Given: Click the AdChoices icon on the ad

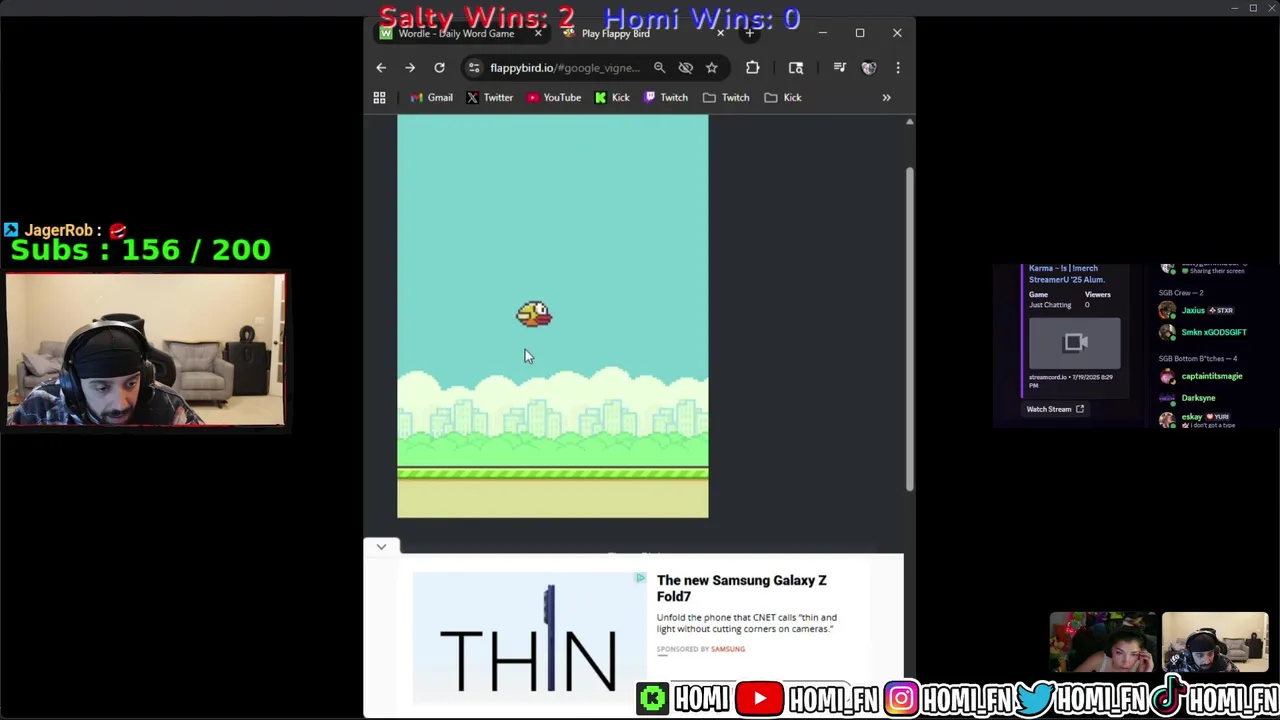Looking at the screenshot, I should point(640,578).
